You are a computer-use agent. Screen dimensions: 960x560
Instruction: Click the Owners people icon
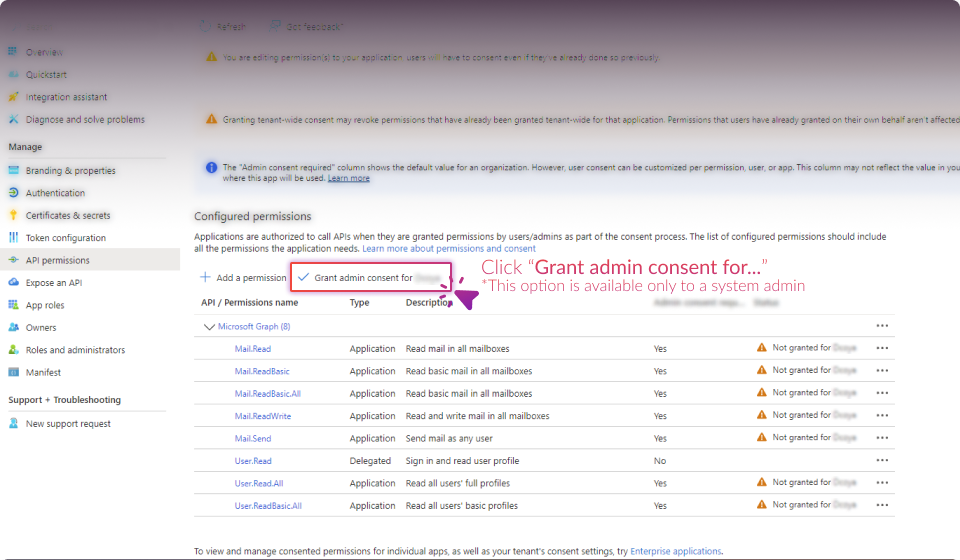pos(13,328)
